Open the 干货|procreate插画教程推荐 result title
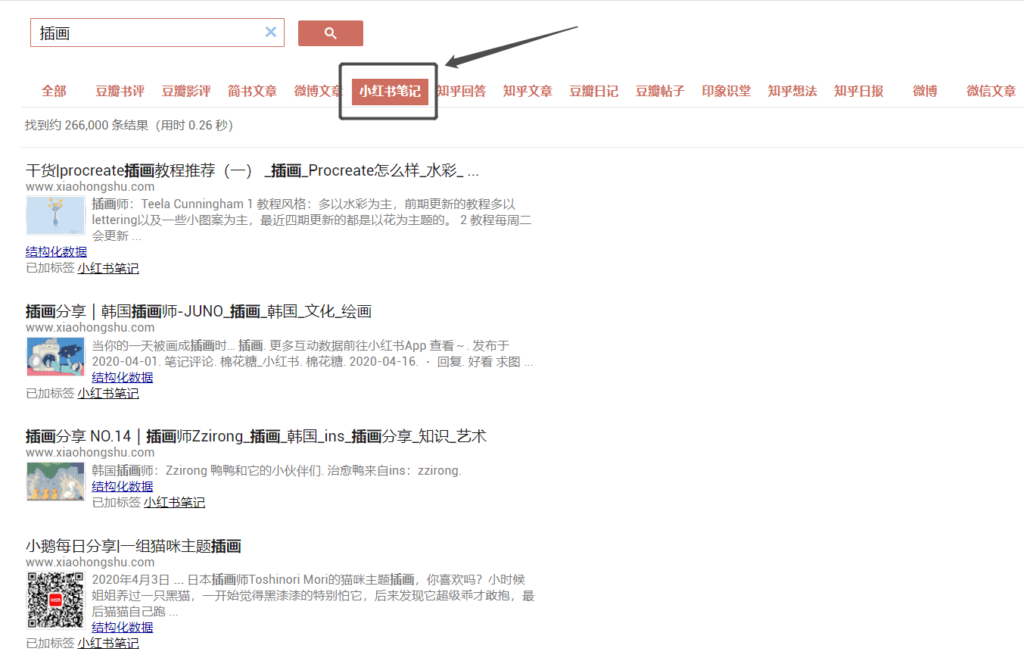This screenshot has height=661, width=1024. pos(252,170)
